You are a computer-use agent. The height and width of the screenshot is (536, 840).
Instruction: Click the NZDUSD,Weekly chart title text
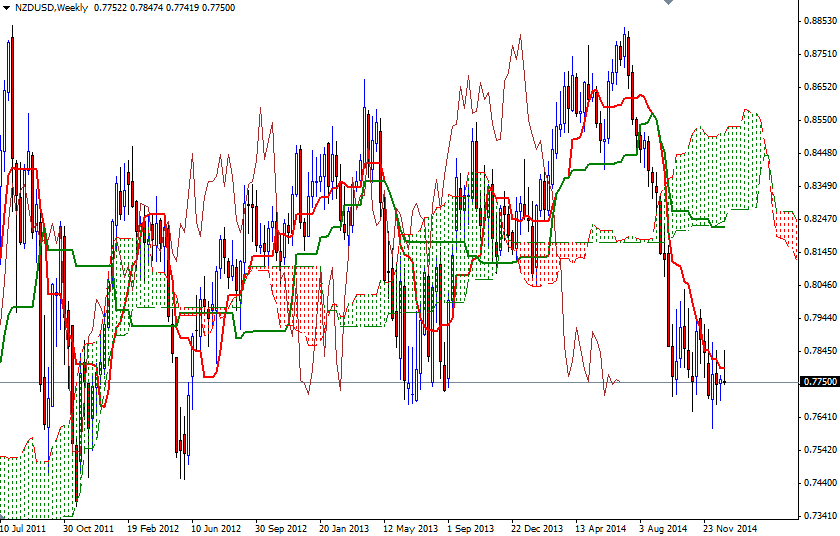51,8
